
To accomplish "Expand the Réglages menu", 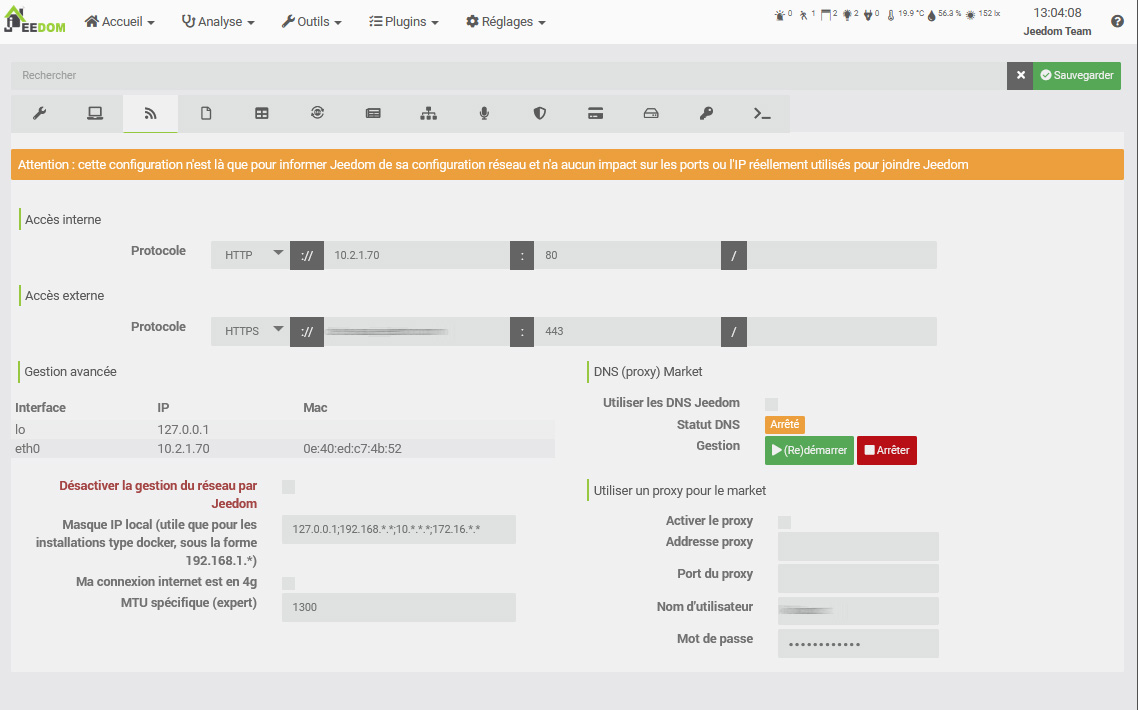I will (x=506, y=22).
